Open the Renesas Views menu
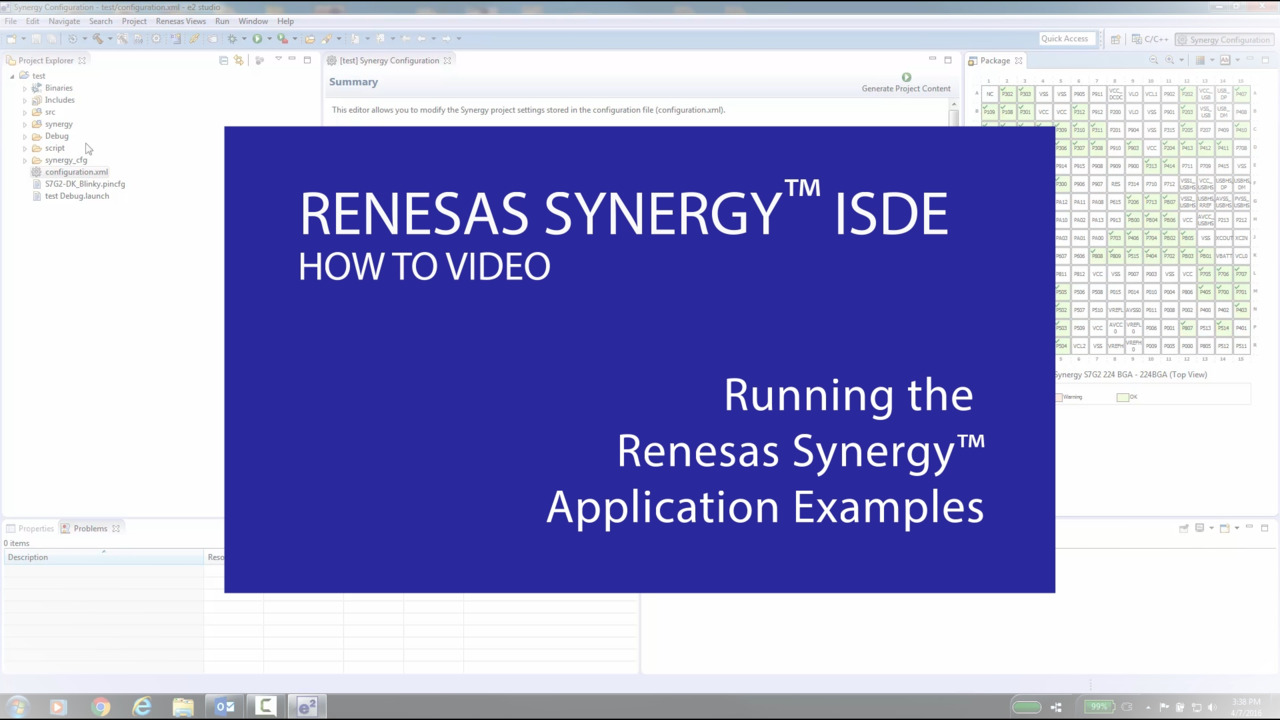Image resolution: width=1280 pixels, height=720 pixels. [x=180, y=21]
